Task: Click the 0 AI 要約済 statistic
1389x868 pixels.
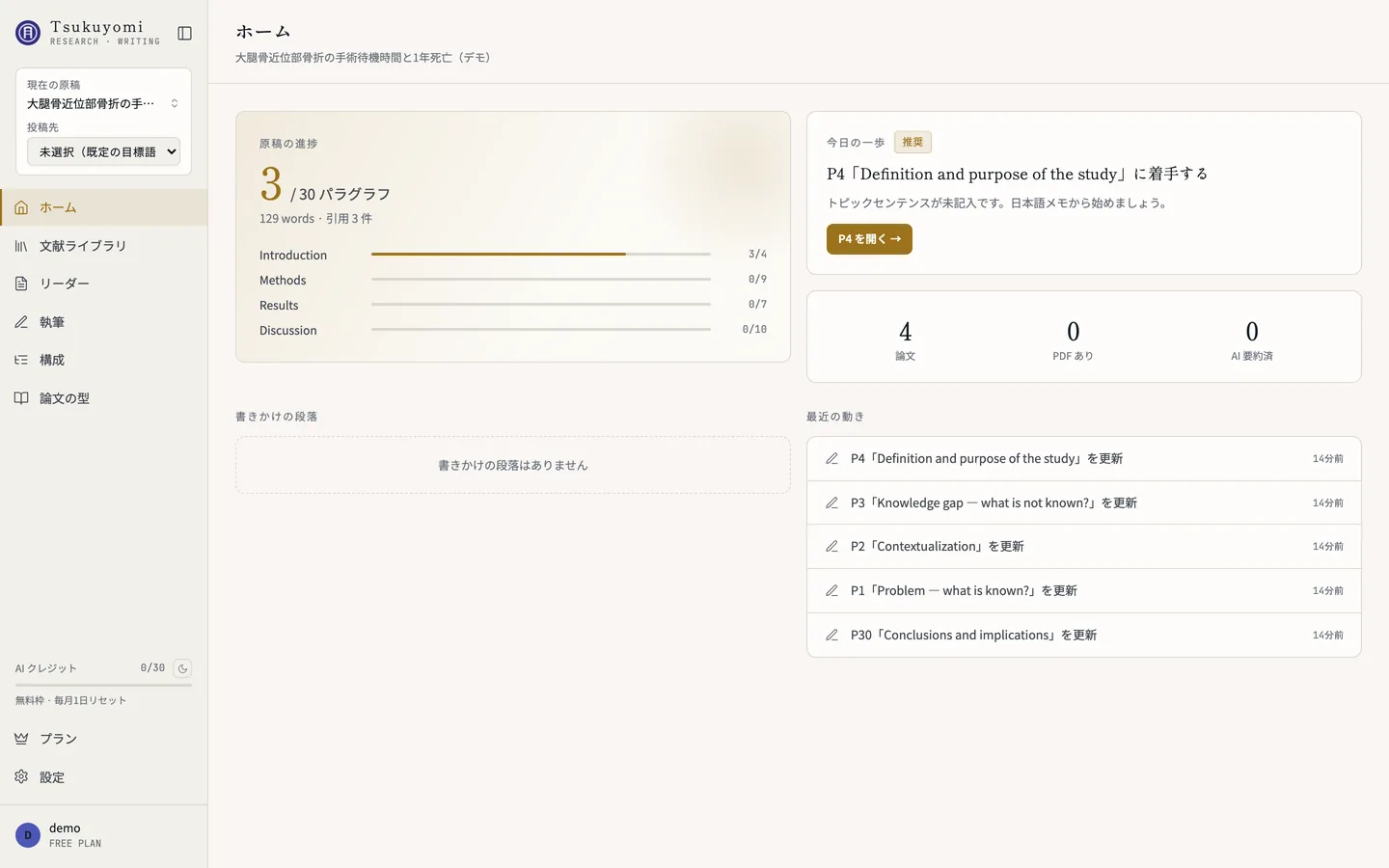Action: click(x=1252, y=339)
